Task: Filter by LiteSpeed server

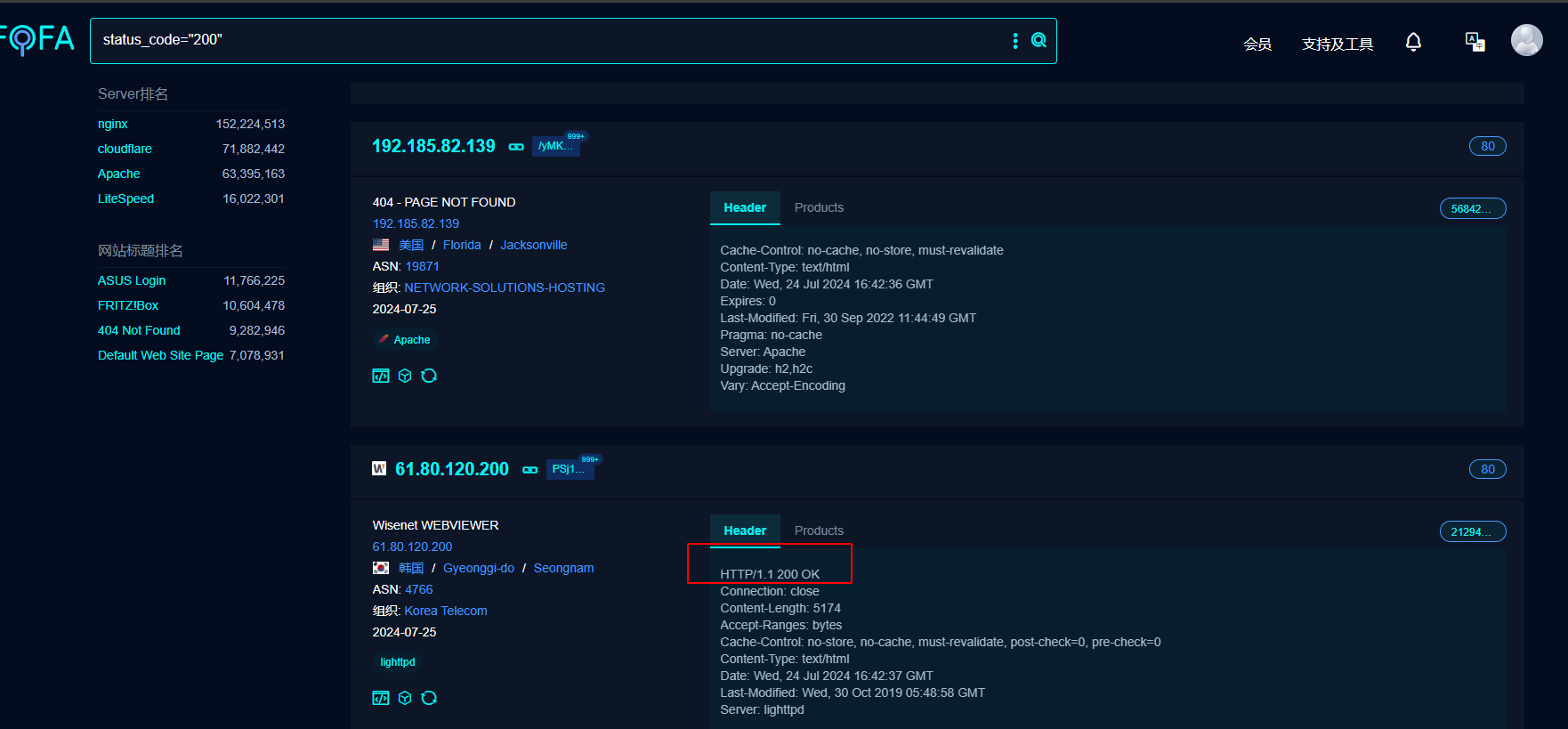Action: pos(125,198)
